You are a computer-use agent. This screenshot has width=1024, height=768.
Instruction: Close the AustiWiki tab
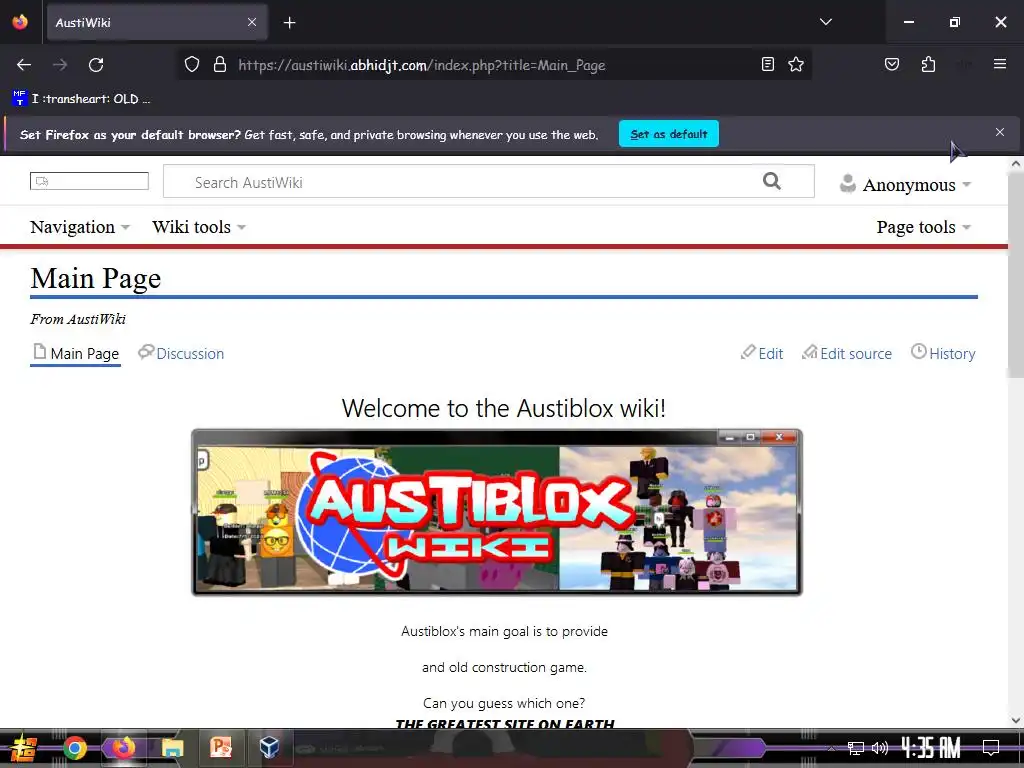point(252,22)
